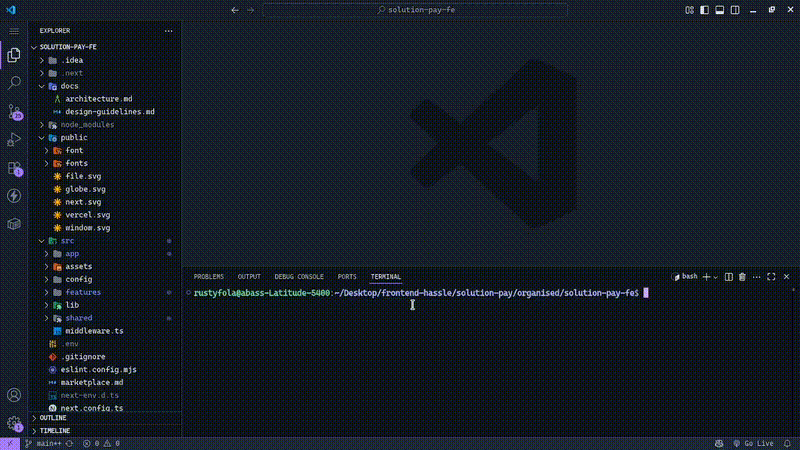
Task: Open globe.svg file
Action: coord(105,189)
